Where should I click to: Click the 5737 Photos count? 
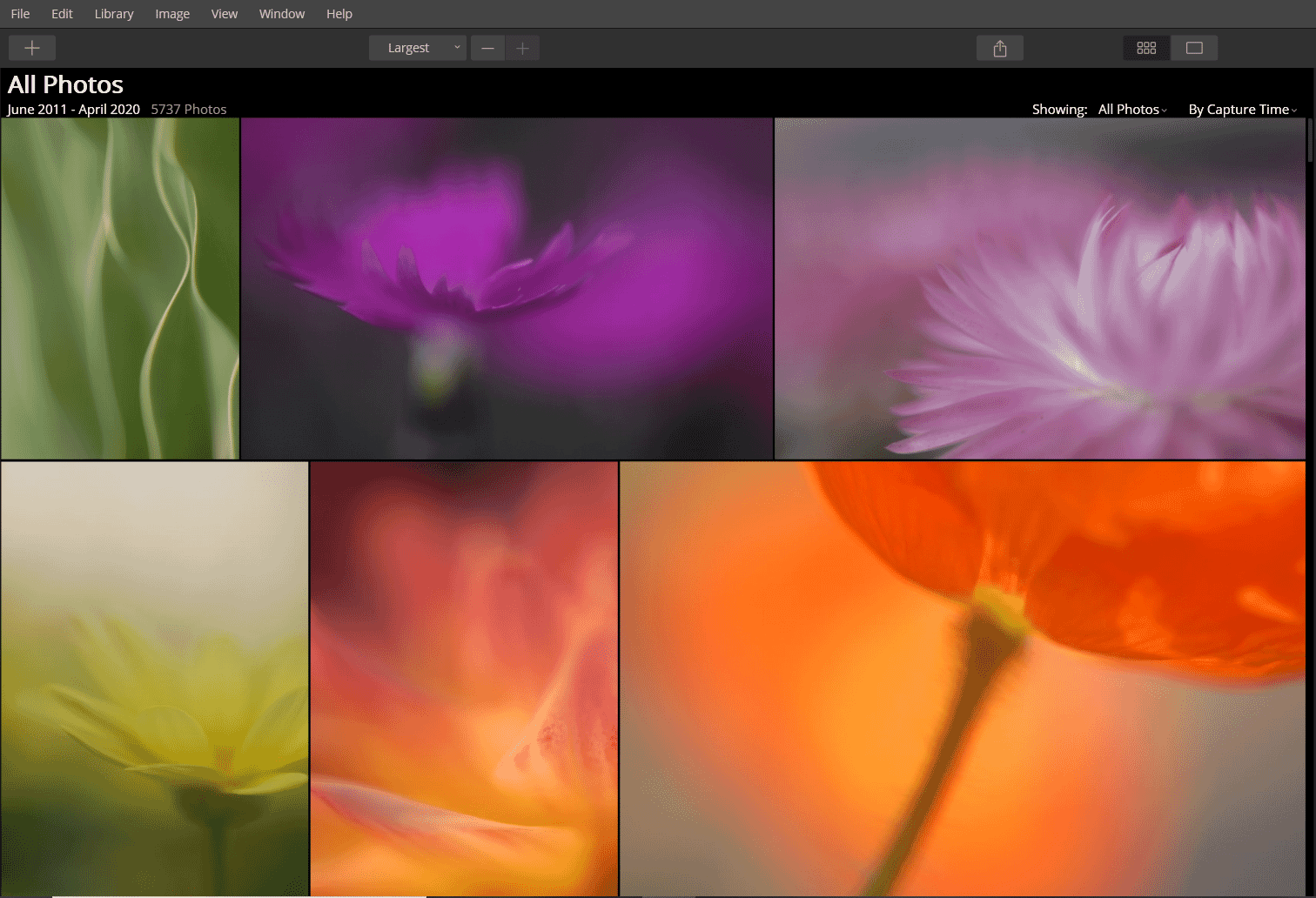[189, 110]
